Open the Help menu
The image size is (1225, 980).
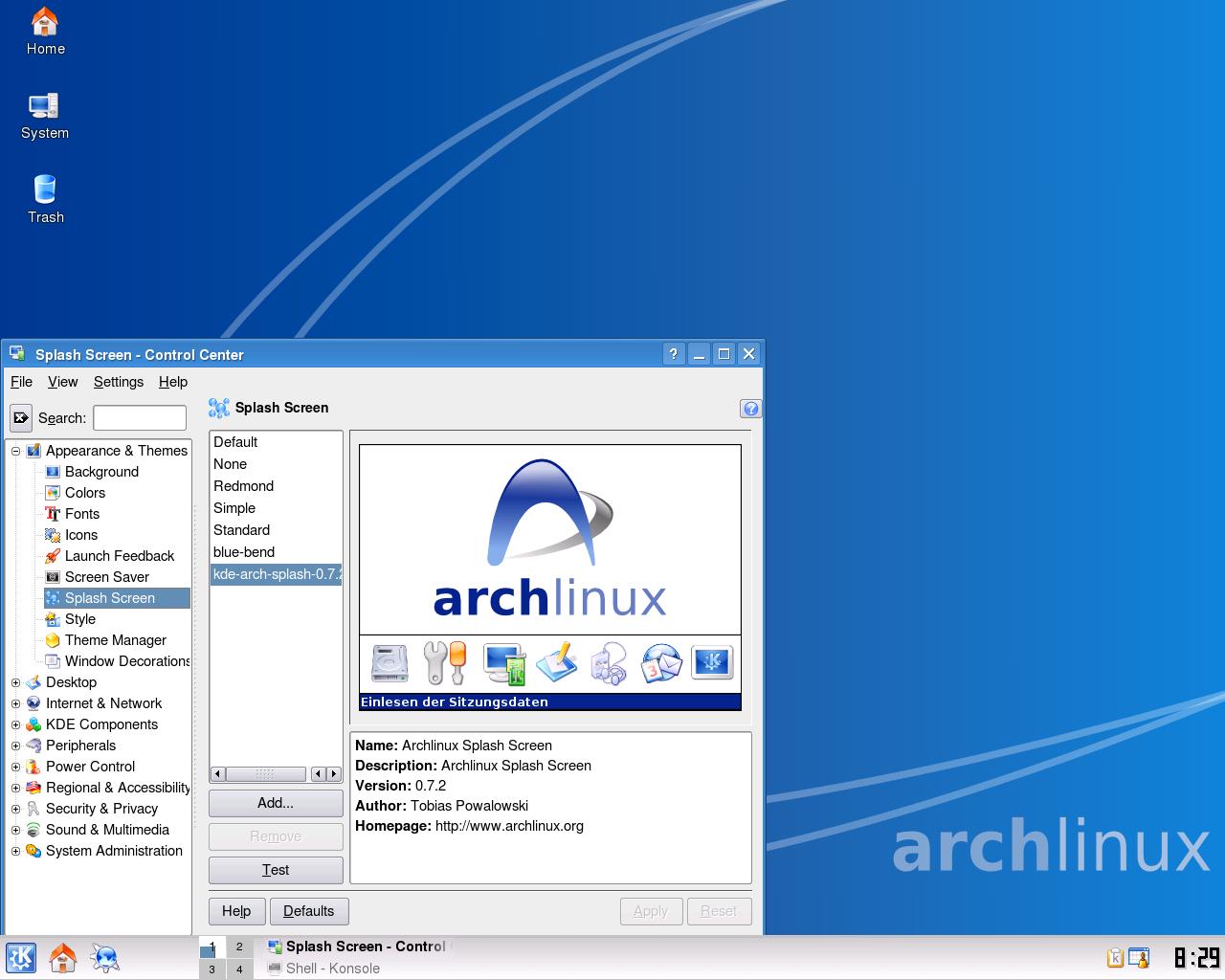[173, 382]
